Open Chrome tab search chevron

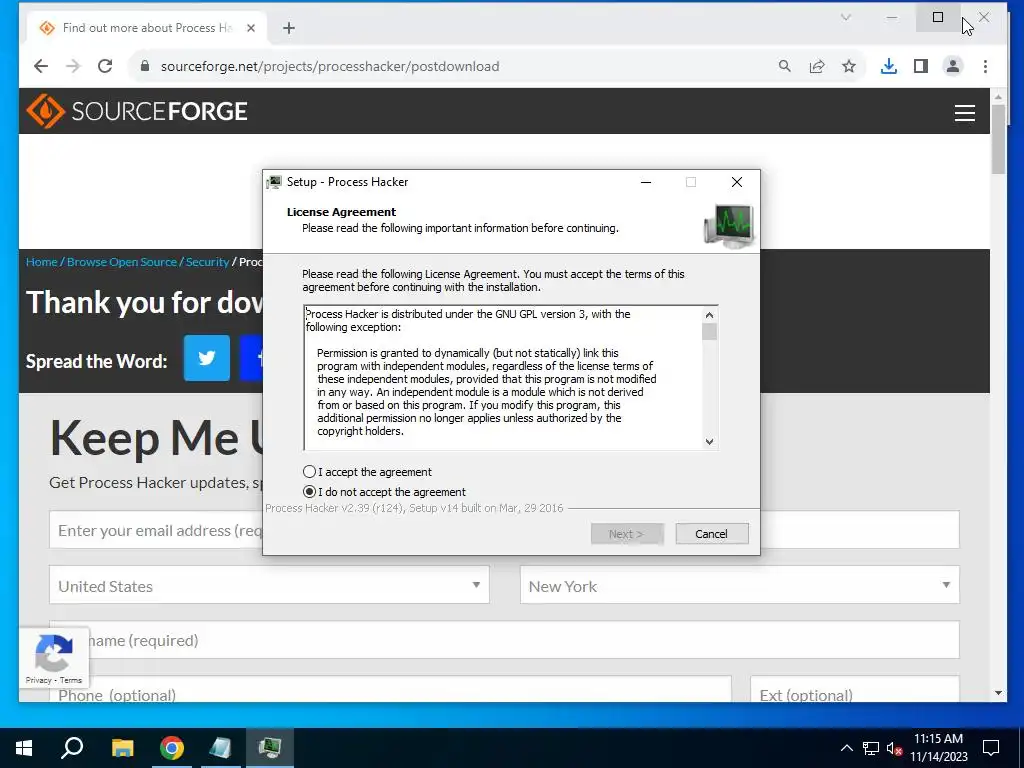point(846,18)
